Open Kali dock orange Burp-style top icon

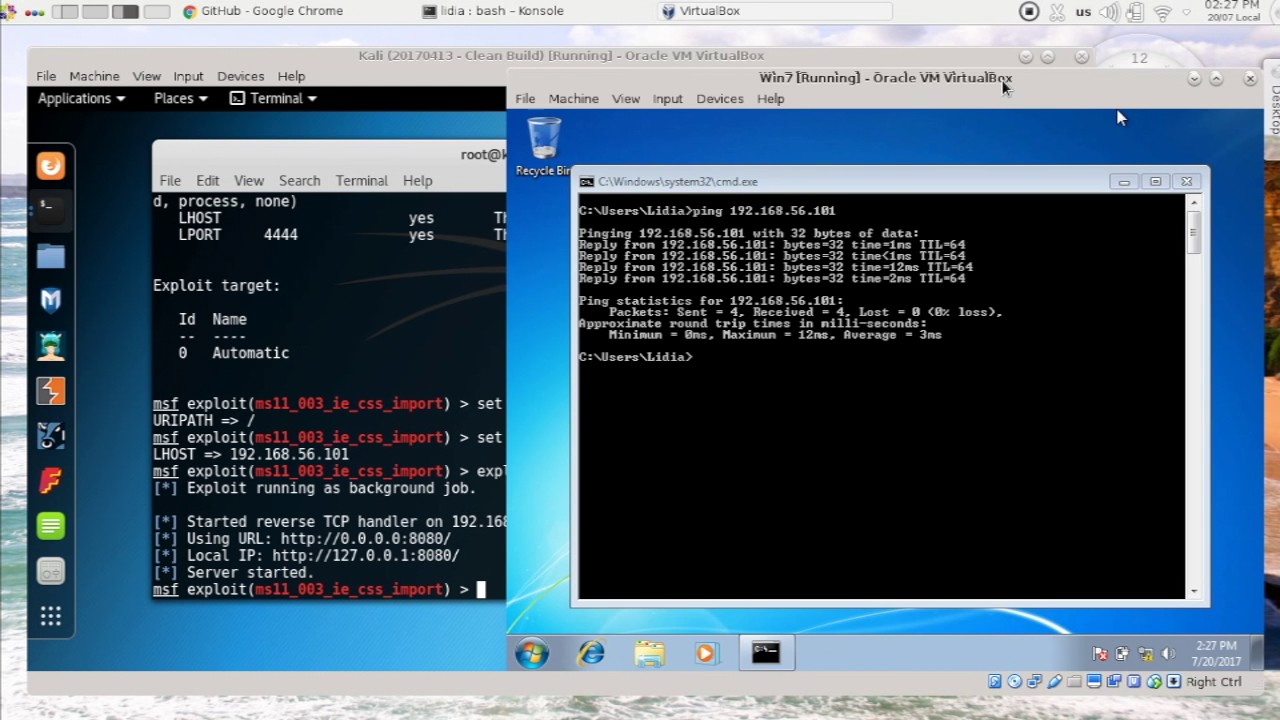coord(51,166)
